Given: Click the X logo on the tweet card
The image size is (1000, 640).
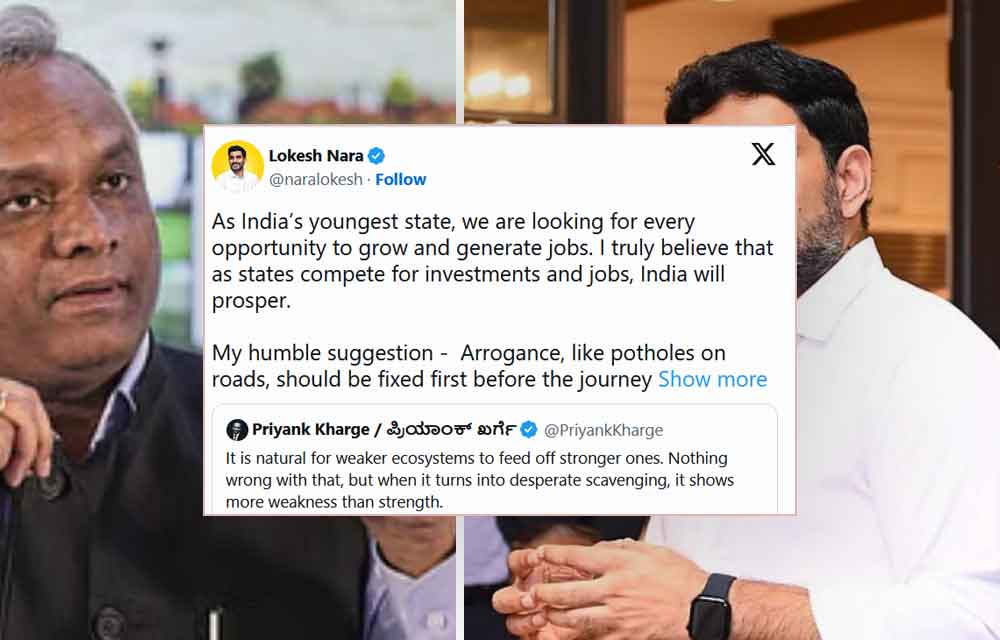Looking at the screenshot, I should click(x=763, y=154).
